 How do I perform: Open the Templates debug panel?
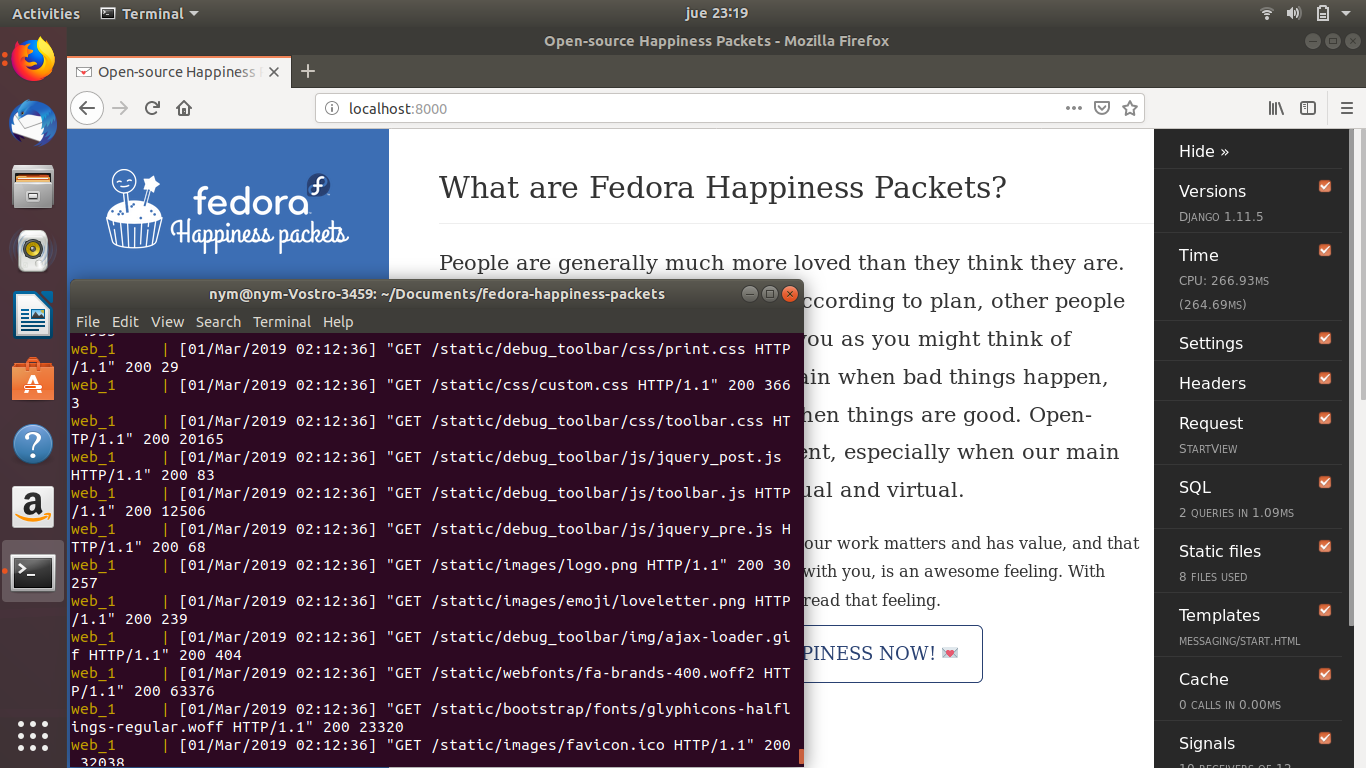click(1219, 615)
